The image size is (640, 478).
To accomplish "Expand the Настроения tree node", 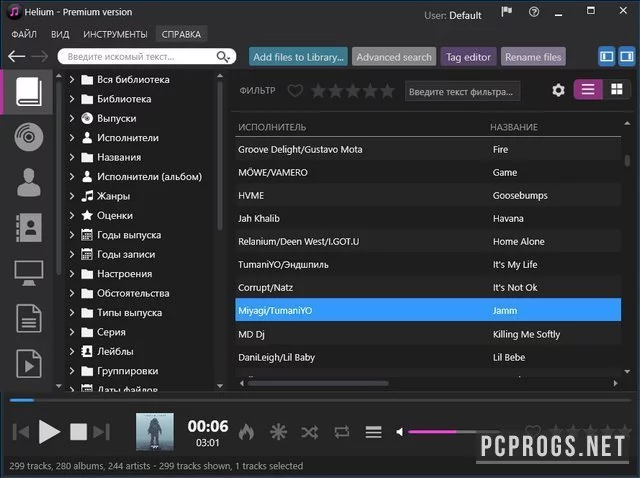I will 72,273.
